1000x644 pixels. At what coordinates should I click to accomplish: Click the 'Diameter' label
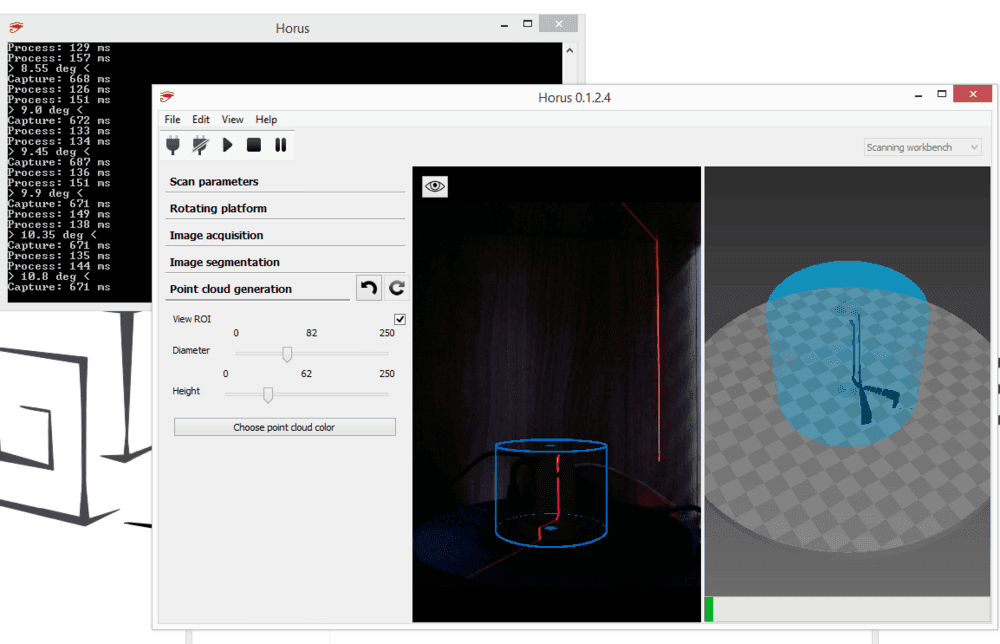click(x=191, y=350)
